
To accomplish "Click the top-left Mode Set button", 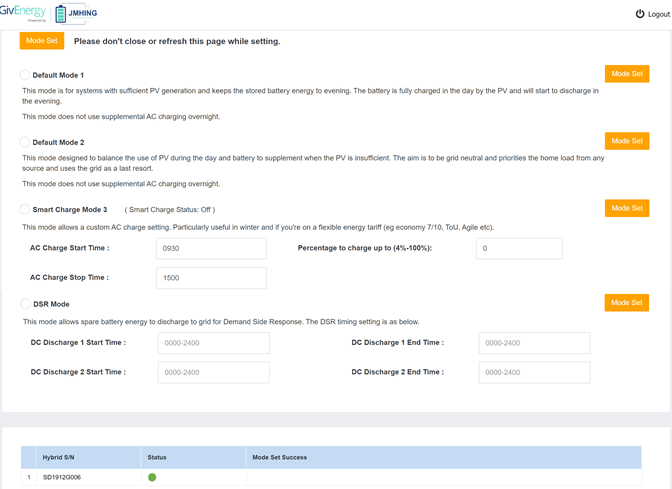I will click(42, 41).
